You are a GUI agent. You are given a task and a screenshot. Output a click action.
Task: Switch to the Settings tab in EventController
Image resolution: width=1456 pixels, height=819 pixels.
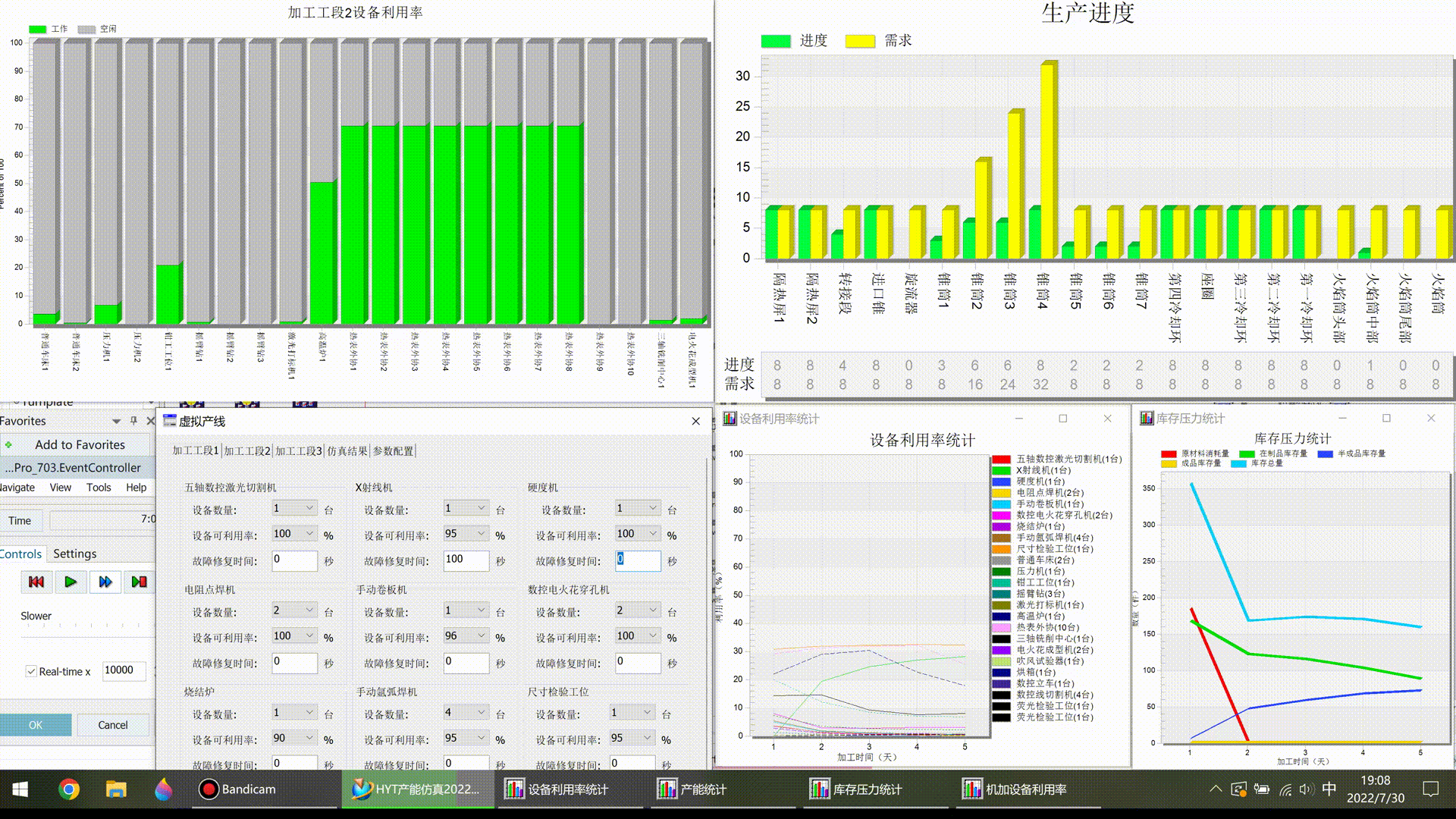74,554
